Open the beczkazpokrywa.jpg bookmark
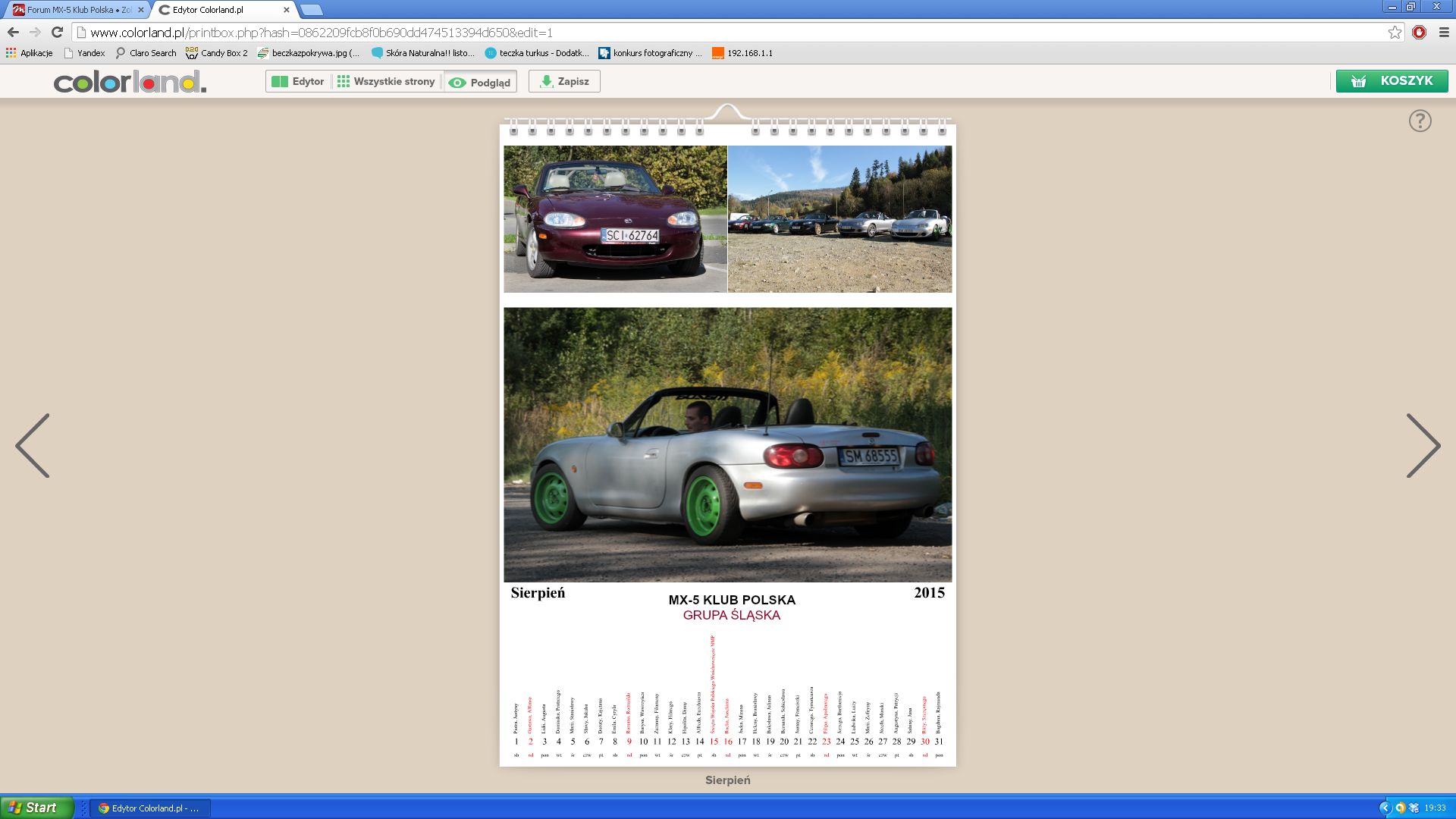1456x819 pixels. coord(309,53)
